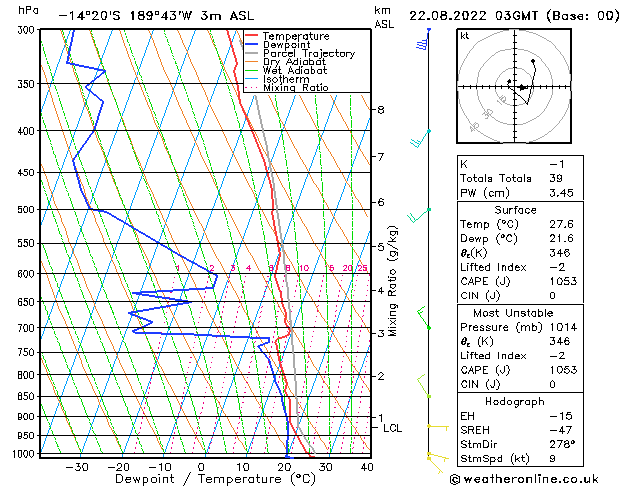
Task: Click the 700 hPa pressure axis label
Action: coord(28,328)
